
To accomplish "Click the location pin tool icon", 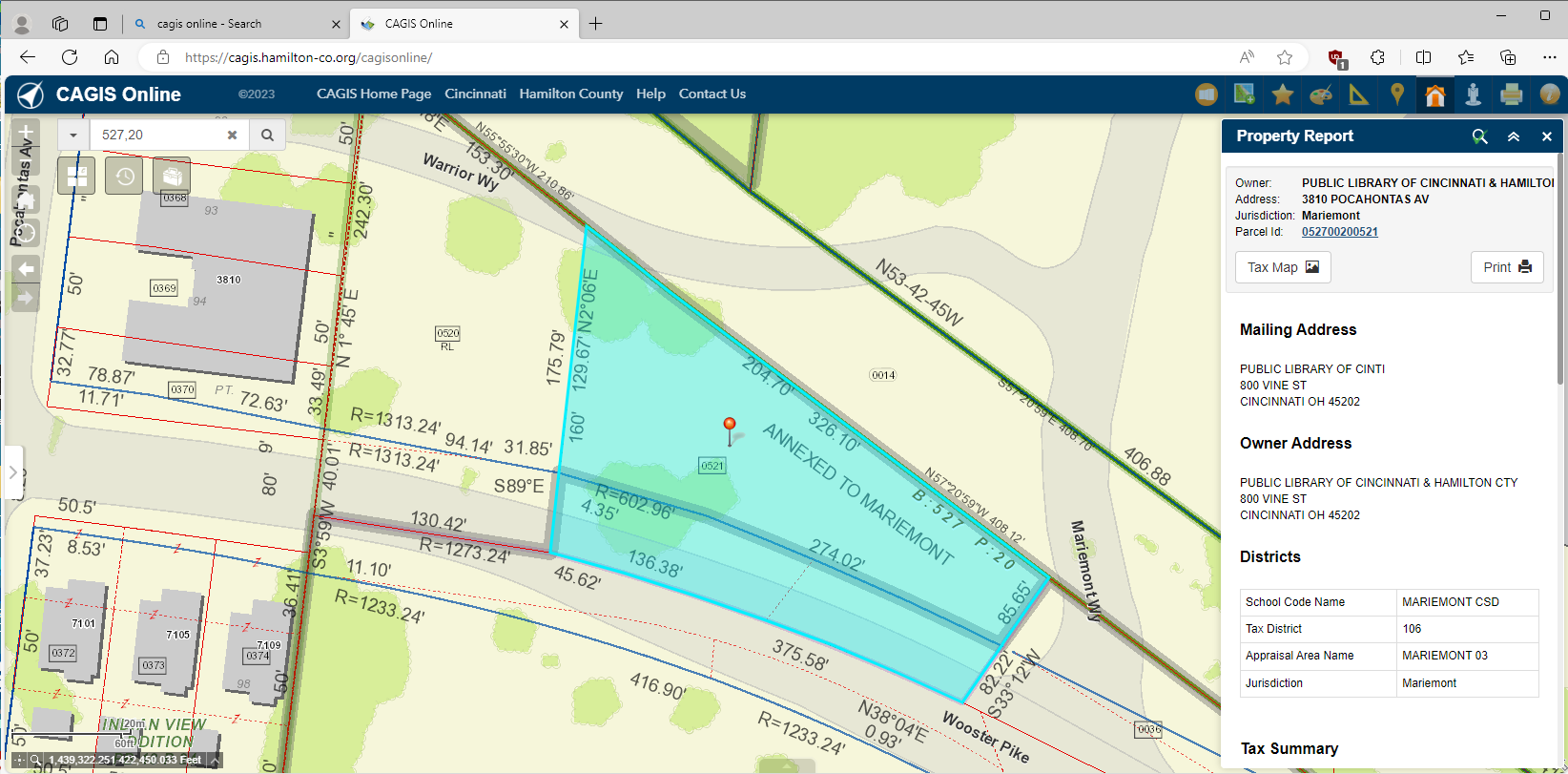I will point(1397,94).
